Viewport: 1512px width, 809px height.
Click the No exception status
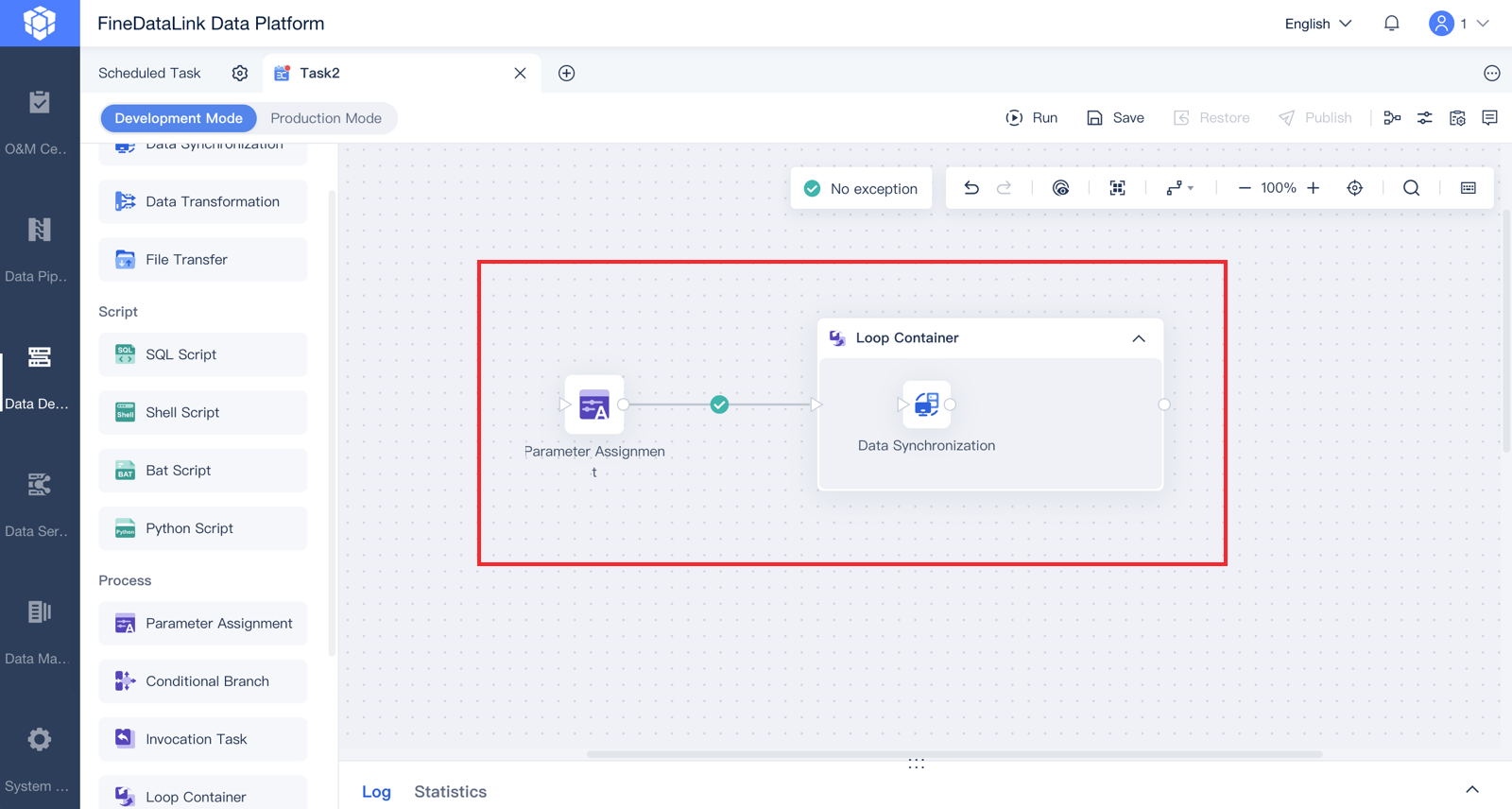click(861, 188)
